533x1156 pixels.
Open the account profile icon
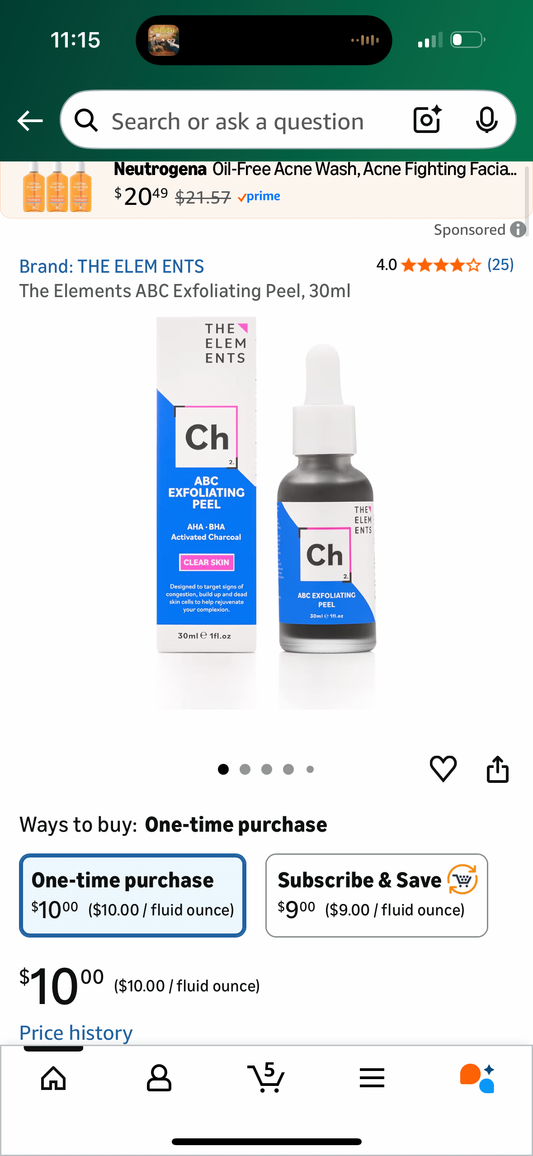(x=158, y=1079)
